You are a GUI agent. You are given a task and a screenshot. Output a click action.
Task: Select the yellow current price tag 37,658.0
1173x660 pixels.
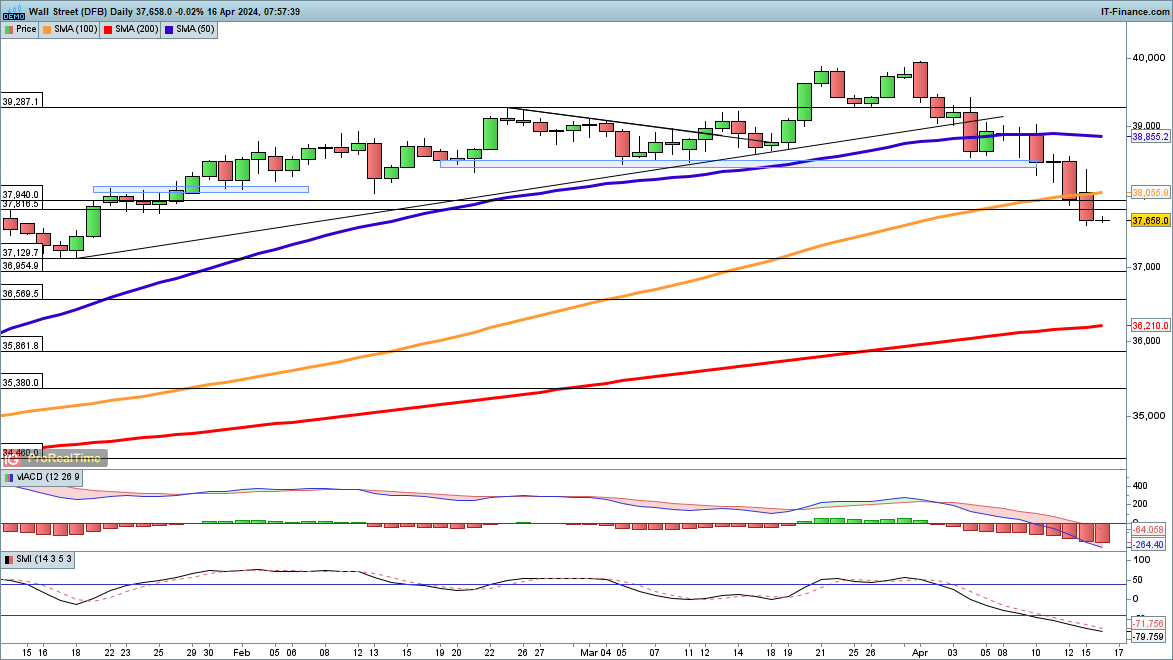[x=1150, y=220]
